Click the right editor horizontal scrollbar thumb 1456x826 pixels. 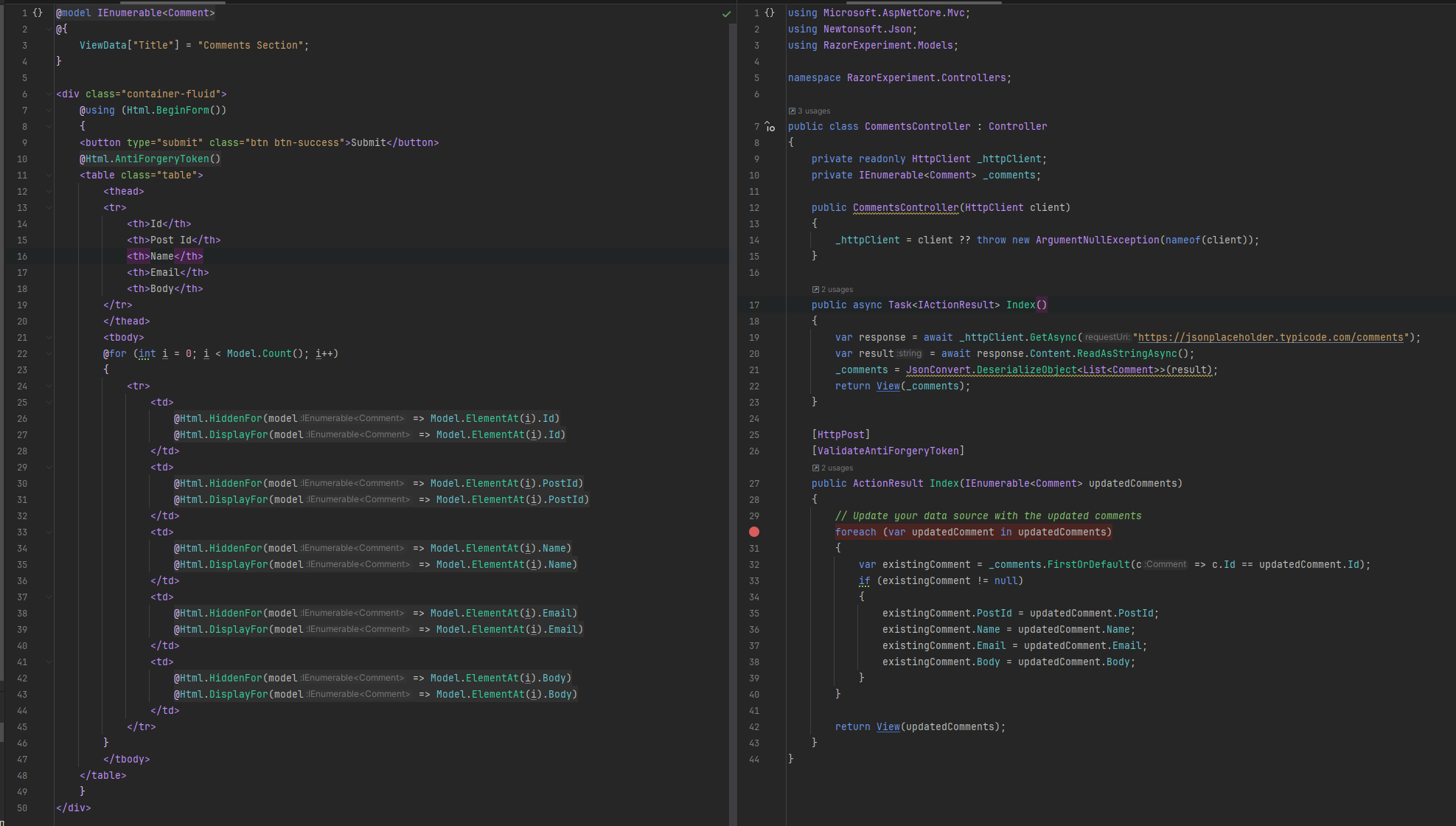coord(924,2)
